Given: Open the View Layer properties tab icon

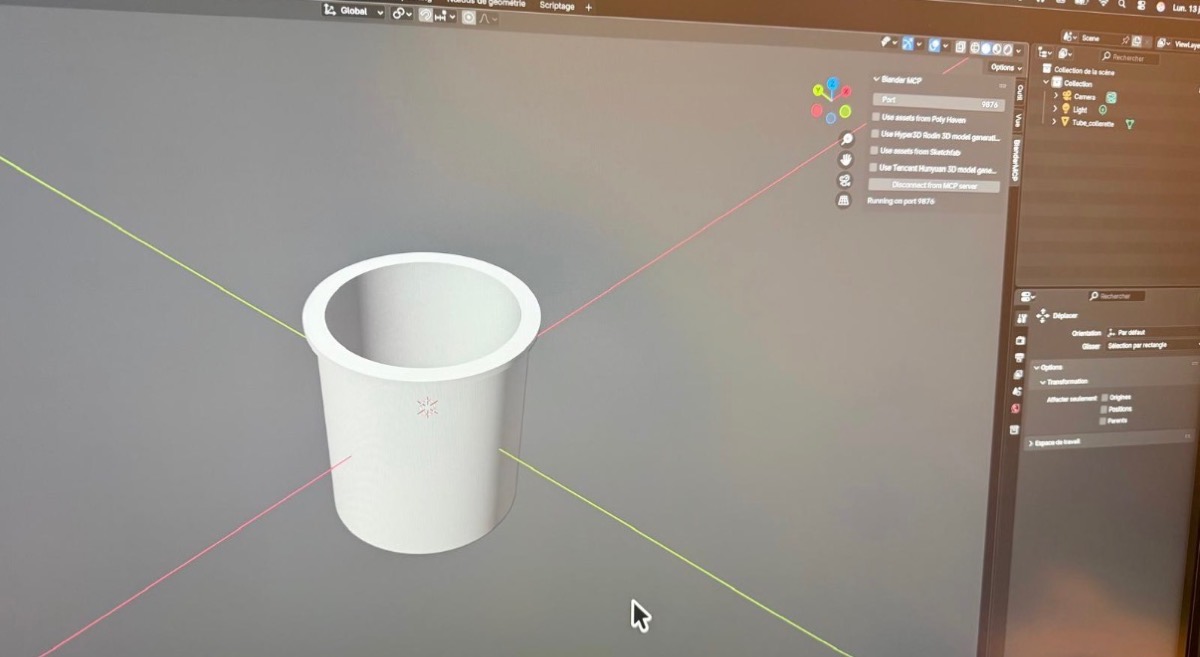Looking at the screenshot, I should 1019,375.
